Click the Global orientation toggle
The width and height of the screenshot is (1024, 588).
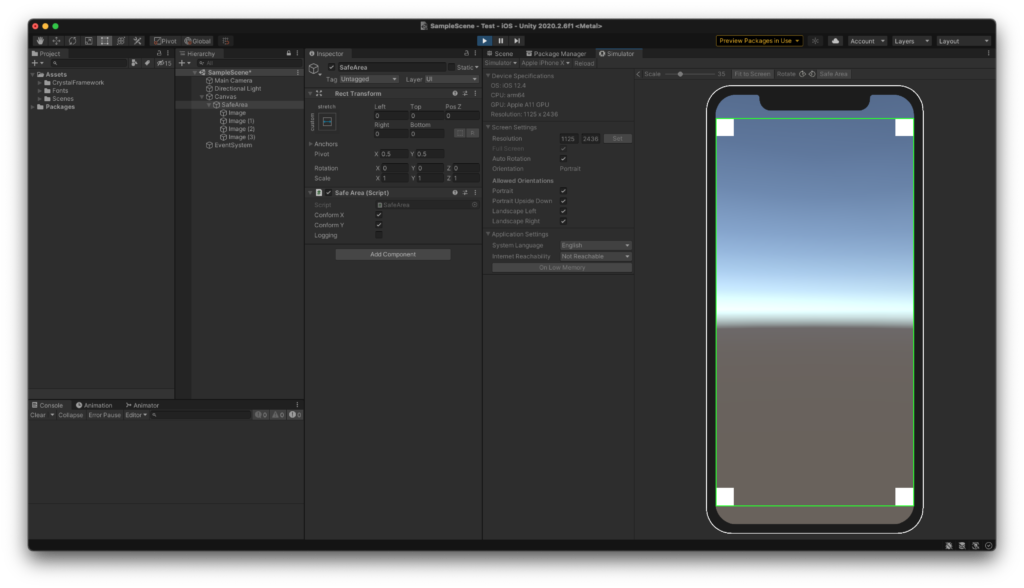tap(196, 40)
